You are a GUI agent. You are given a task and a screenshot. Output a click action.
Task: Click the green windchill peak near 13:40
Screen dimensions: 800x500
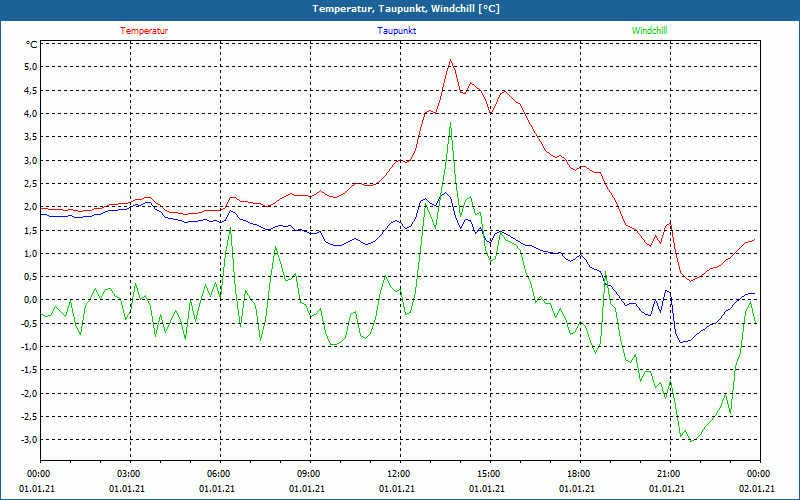pyautogui.click(x=451, y=122)
